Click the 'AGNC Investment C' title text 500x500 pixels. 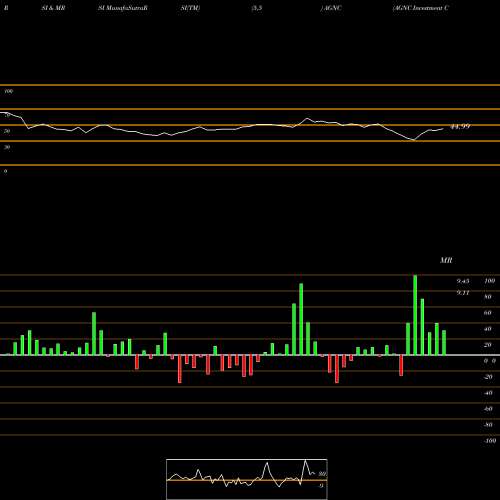(x=421, y=8)
